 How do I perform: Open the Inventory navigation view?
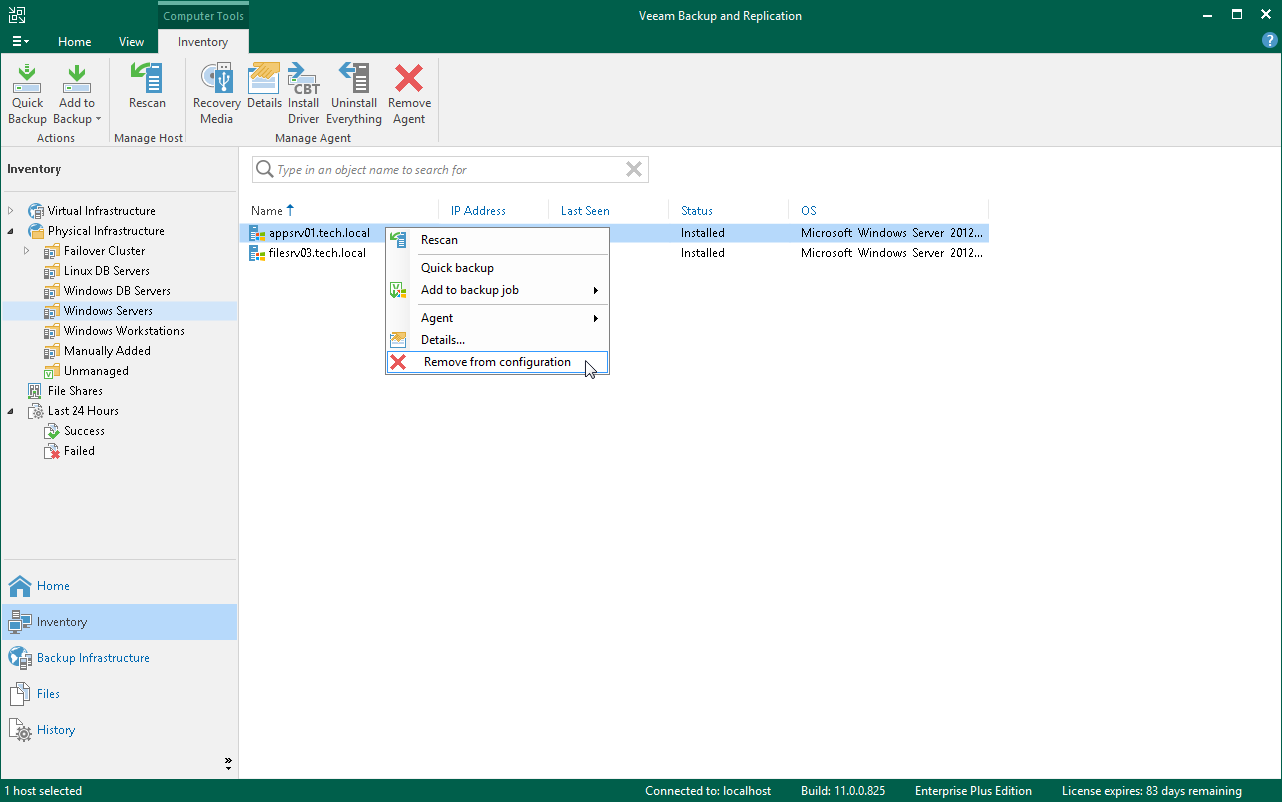click(119, 622)
